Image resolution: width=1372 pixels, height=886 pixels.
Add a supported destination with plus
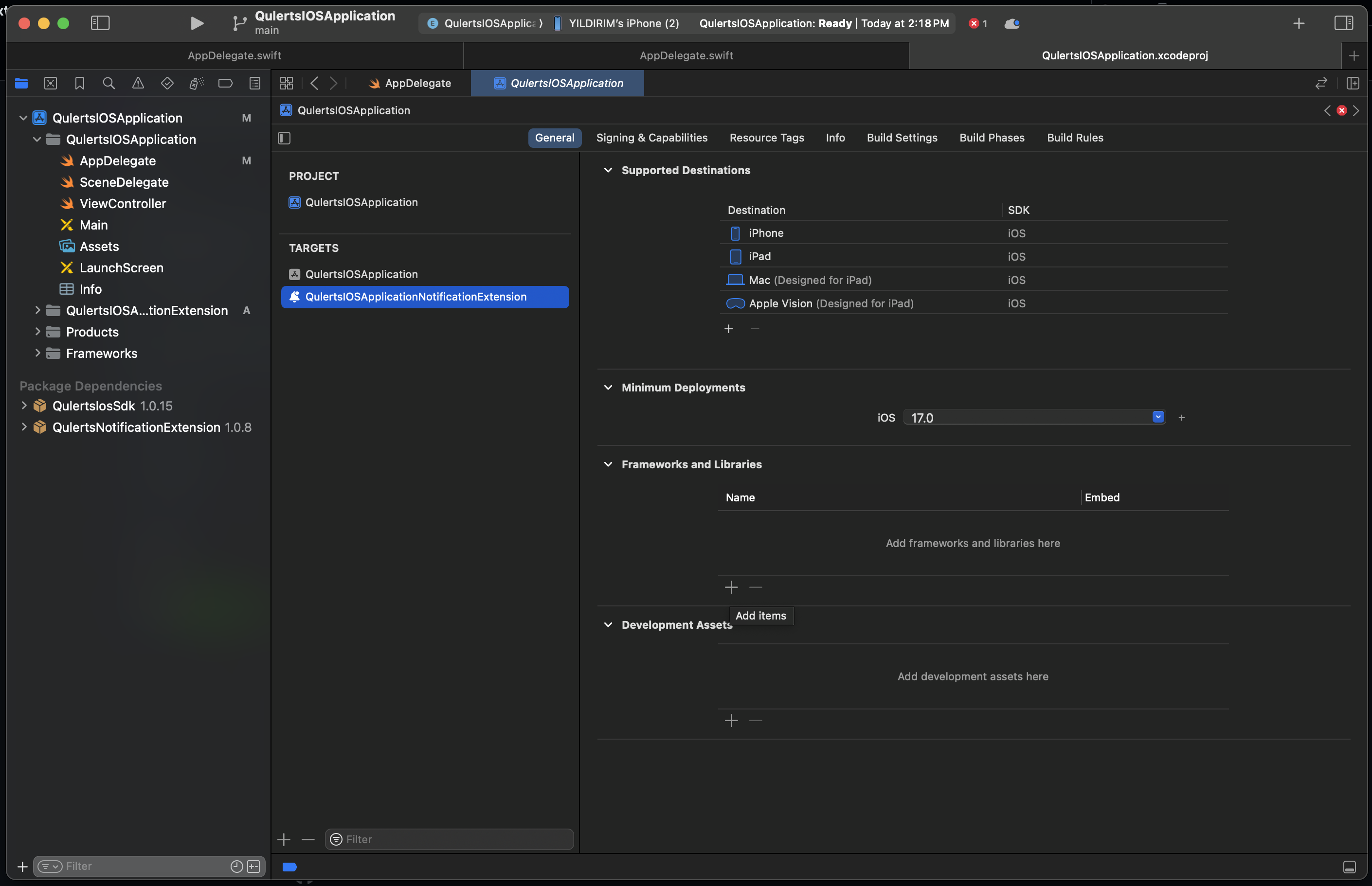point(729,329)
